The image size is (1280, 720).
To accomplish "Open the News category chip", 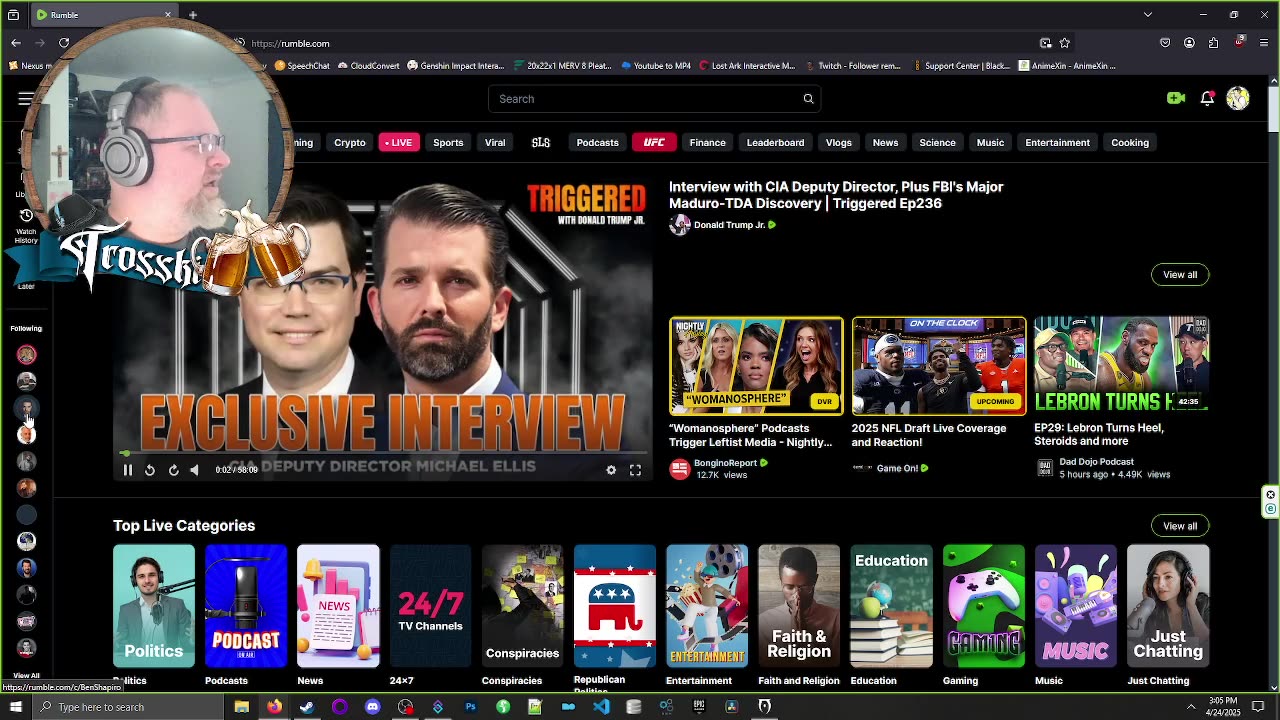I will [x=885, y=142].
